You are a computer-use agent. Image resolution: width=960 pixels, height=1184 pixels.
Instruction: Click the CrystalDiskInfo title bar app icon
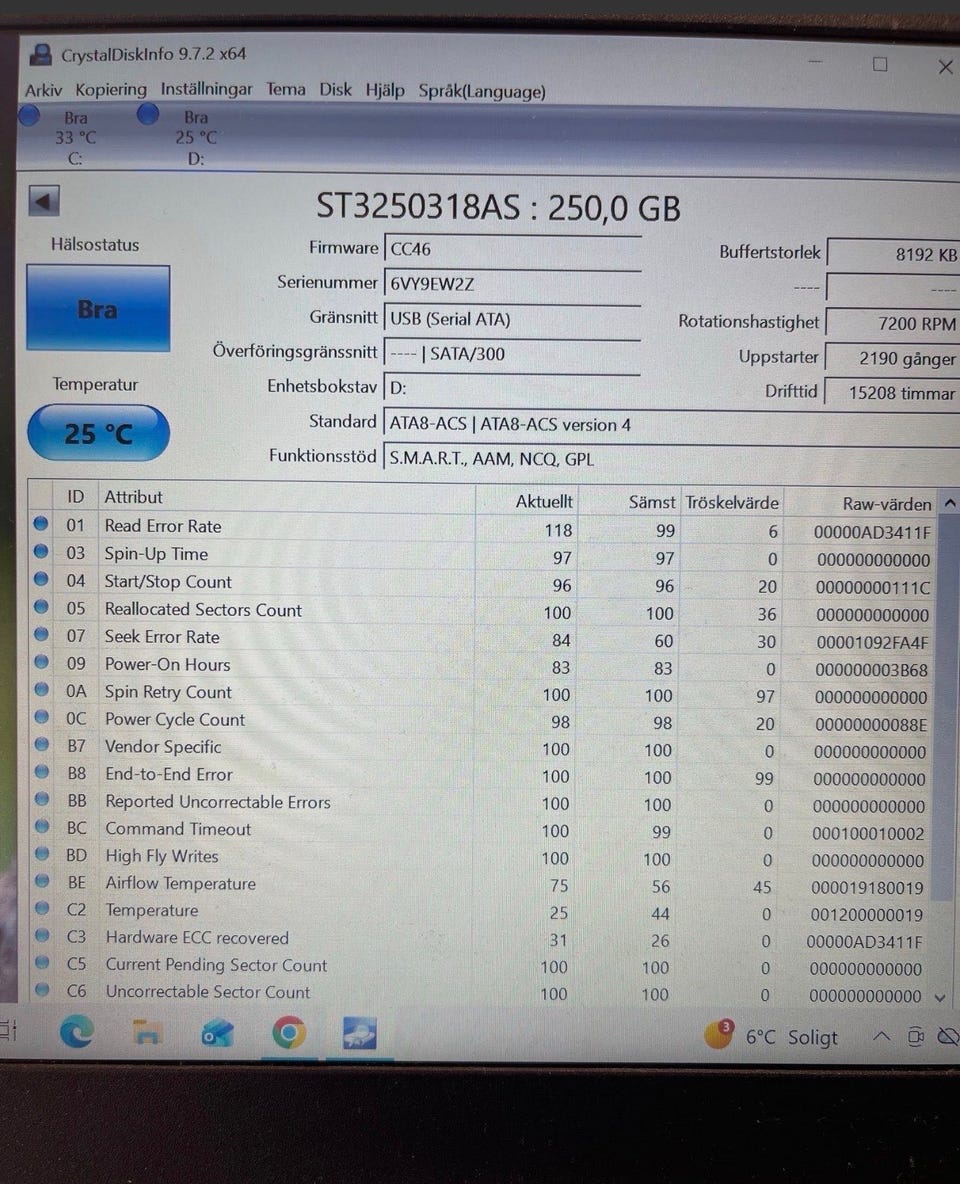41,54
